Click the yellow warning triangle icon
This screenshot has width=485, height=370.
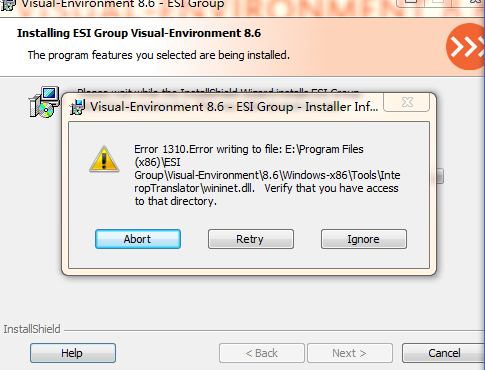(x=104, y=159)
